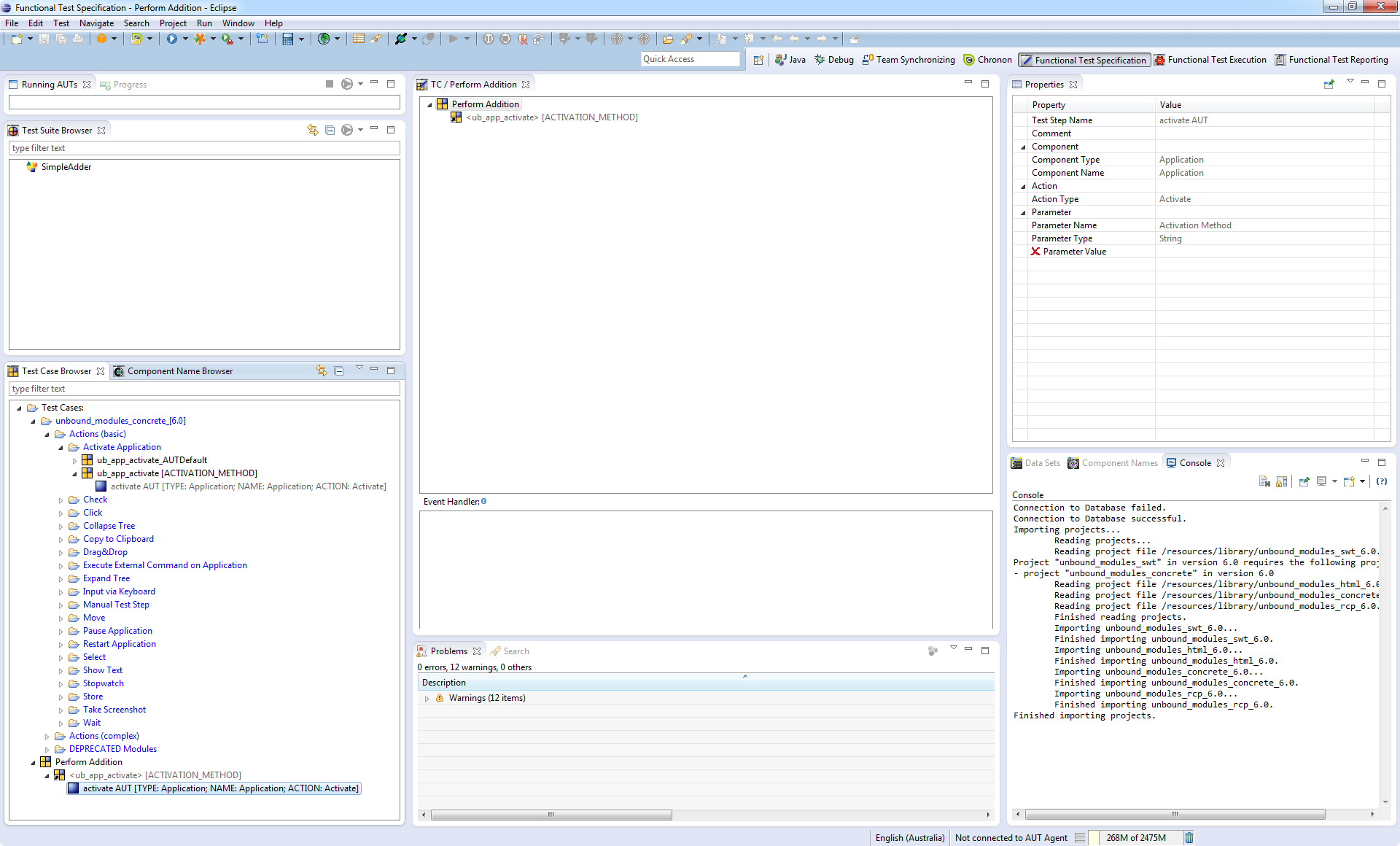Click the Clear Console icon
Viewport: 1400px width, 846px height.
click(1265, 481)
